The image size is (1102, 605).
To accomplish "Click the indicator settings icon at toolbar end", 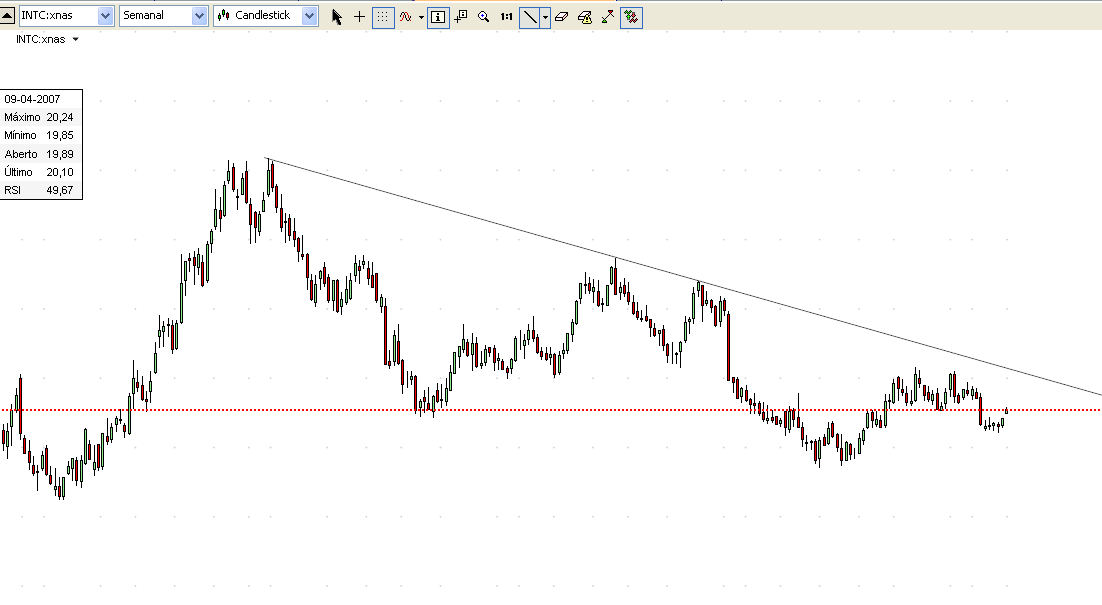I will [629, 17].
